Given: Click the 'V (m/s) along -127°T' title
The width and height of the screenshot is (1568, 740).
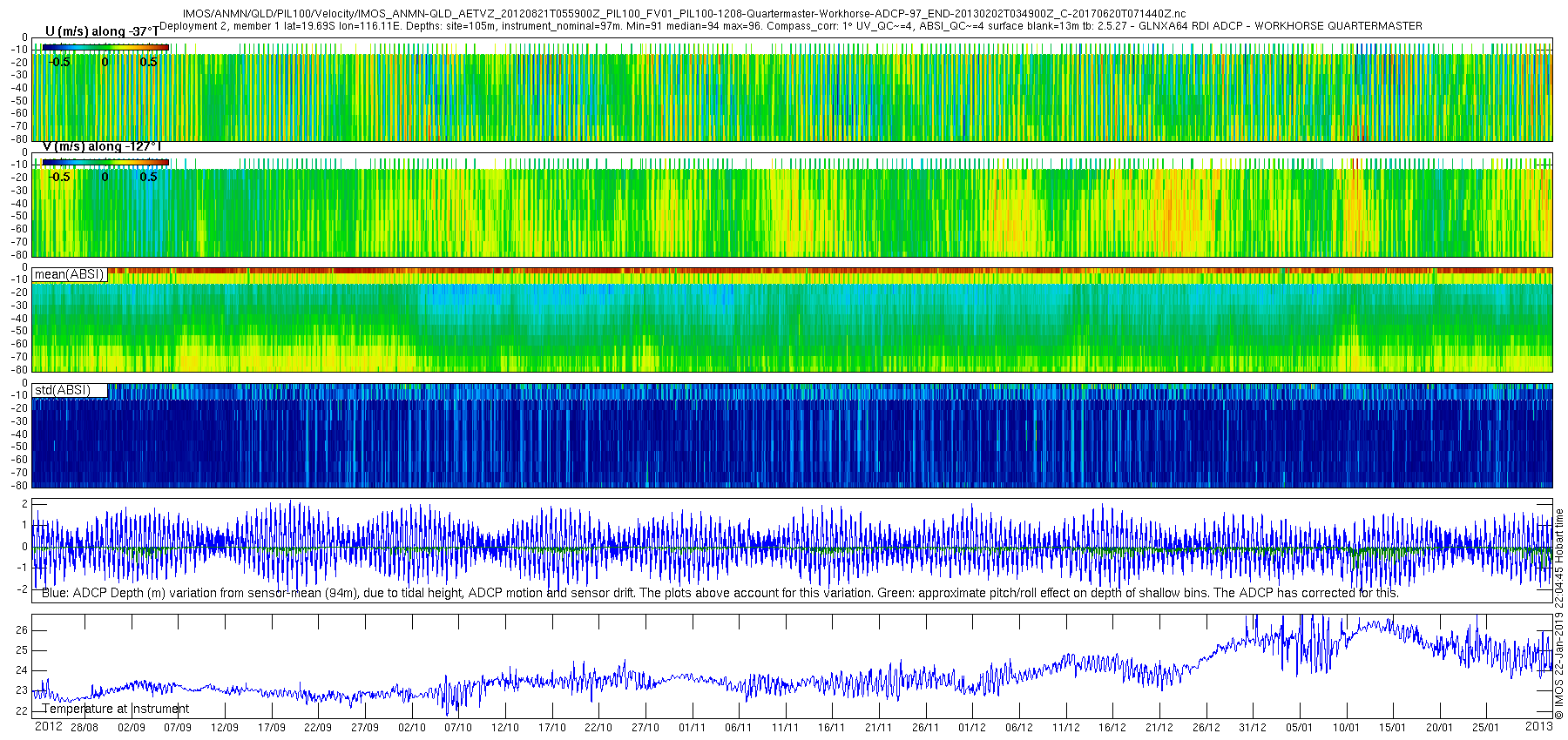Looking at the screenshot, I should pos(103,146).
